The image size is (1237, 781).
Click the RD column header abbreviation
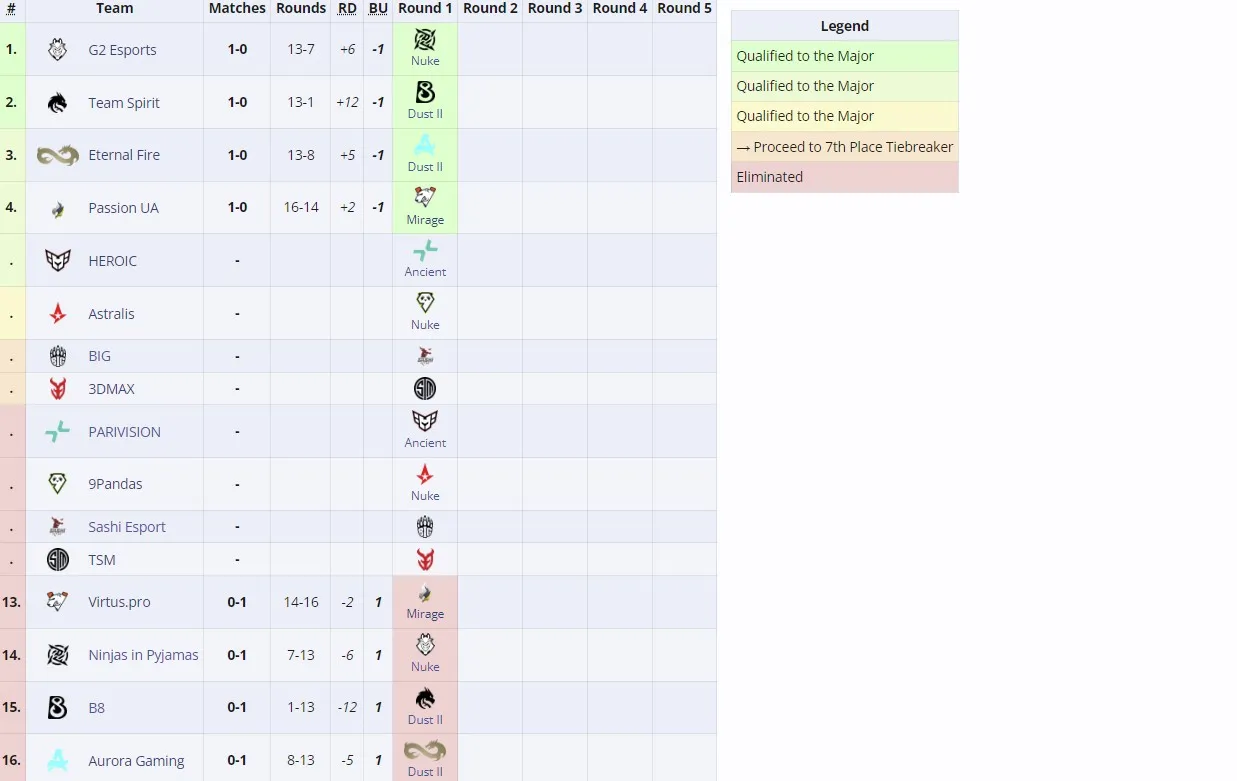[x=347, y=8]
